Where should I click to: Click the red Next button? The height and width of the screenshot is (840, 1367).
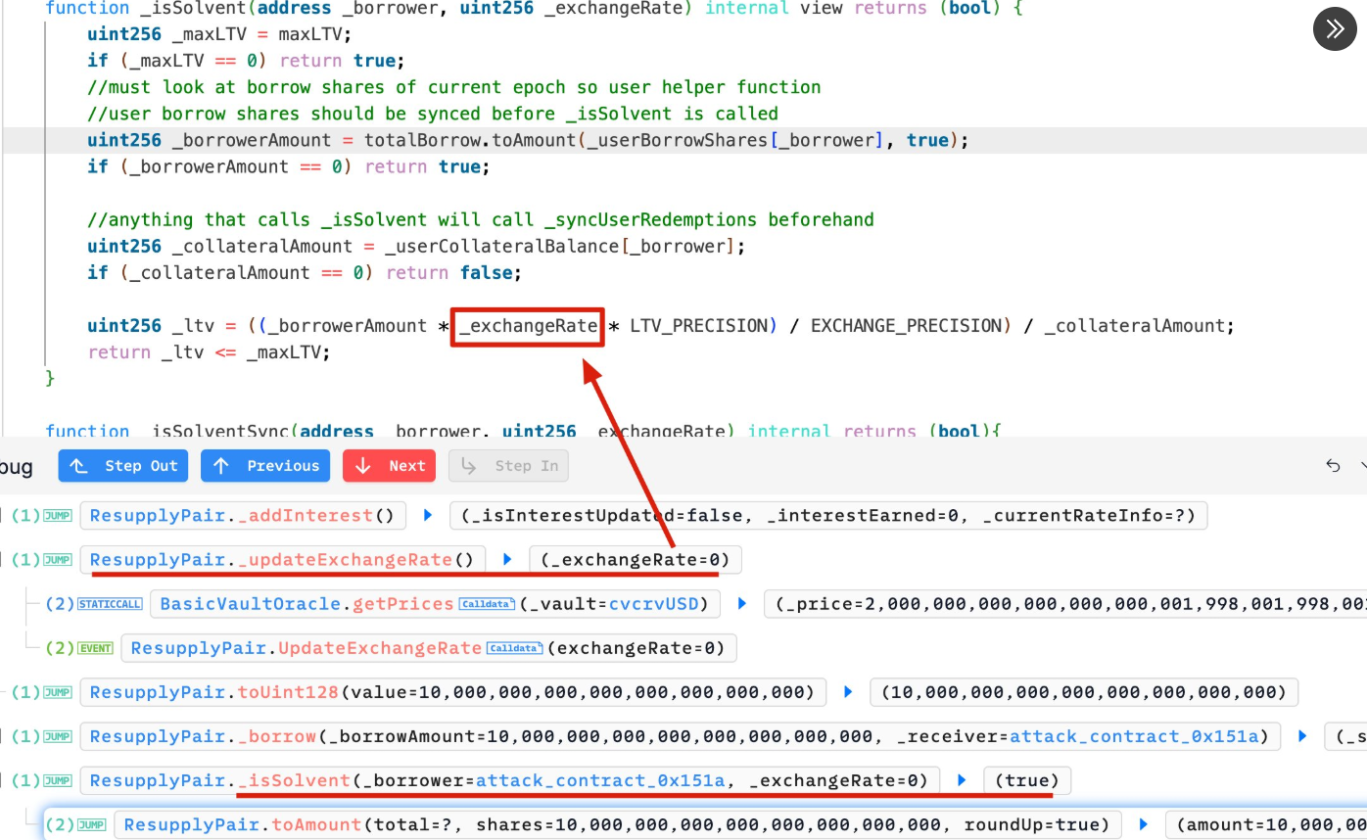point(389,465)
